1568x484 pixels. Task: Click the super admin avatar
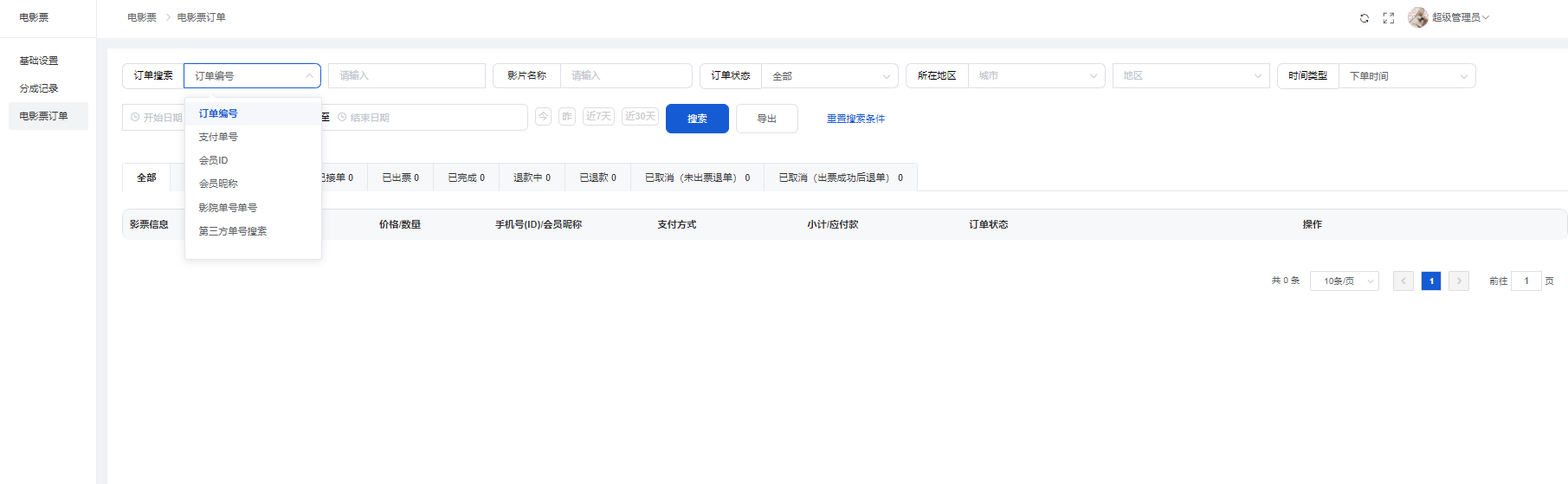pos(1417,17)
